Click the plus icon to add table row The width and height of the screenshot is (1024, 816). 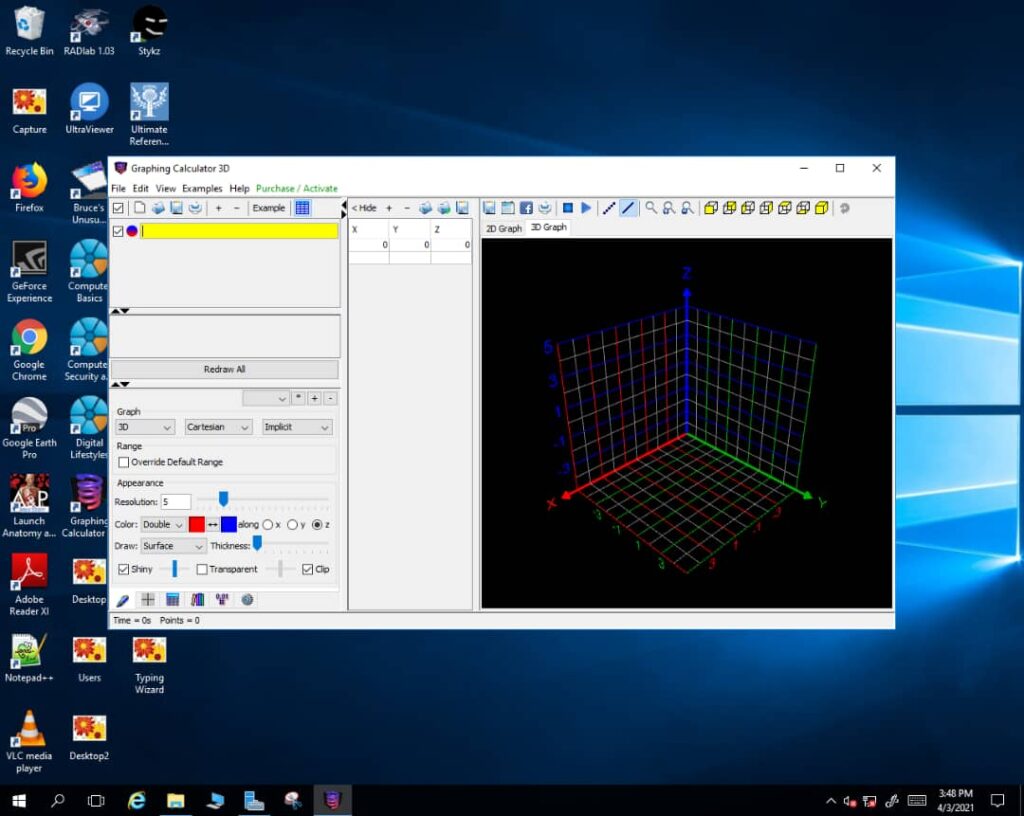(x=389, y=208)
